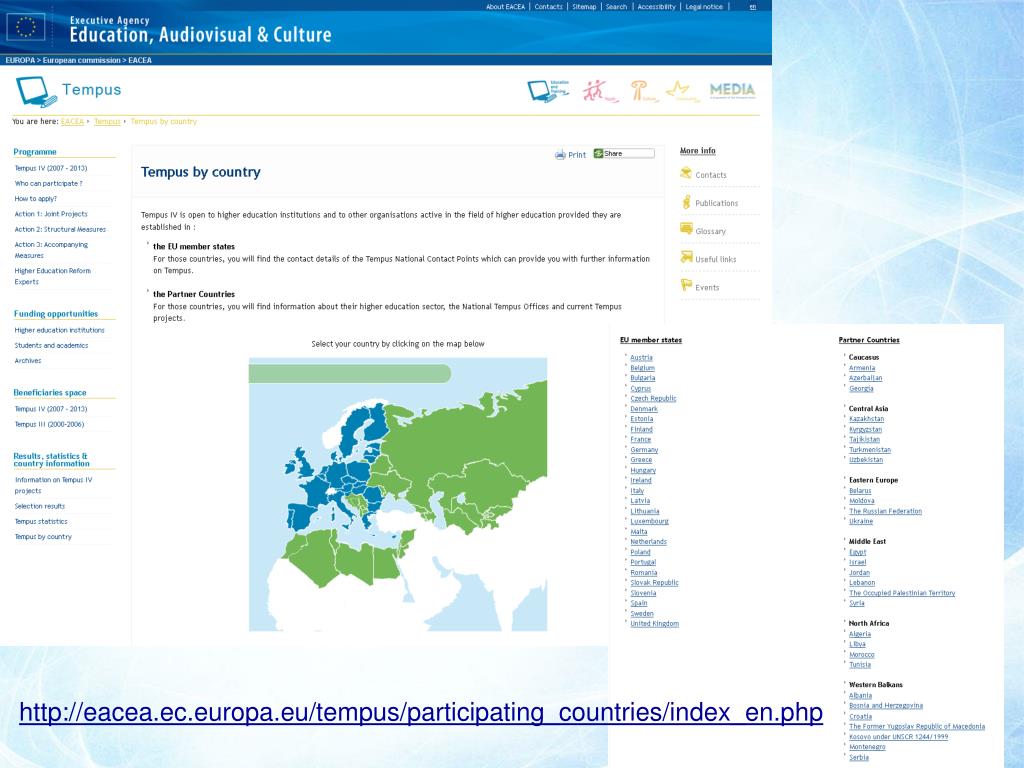Image resolution: width=1024 pixels, height=768 pixels.
Task: Open Tempus III (2000-2006) beneficiaries link
Action: (50, 424)
